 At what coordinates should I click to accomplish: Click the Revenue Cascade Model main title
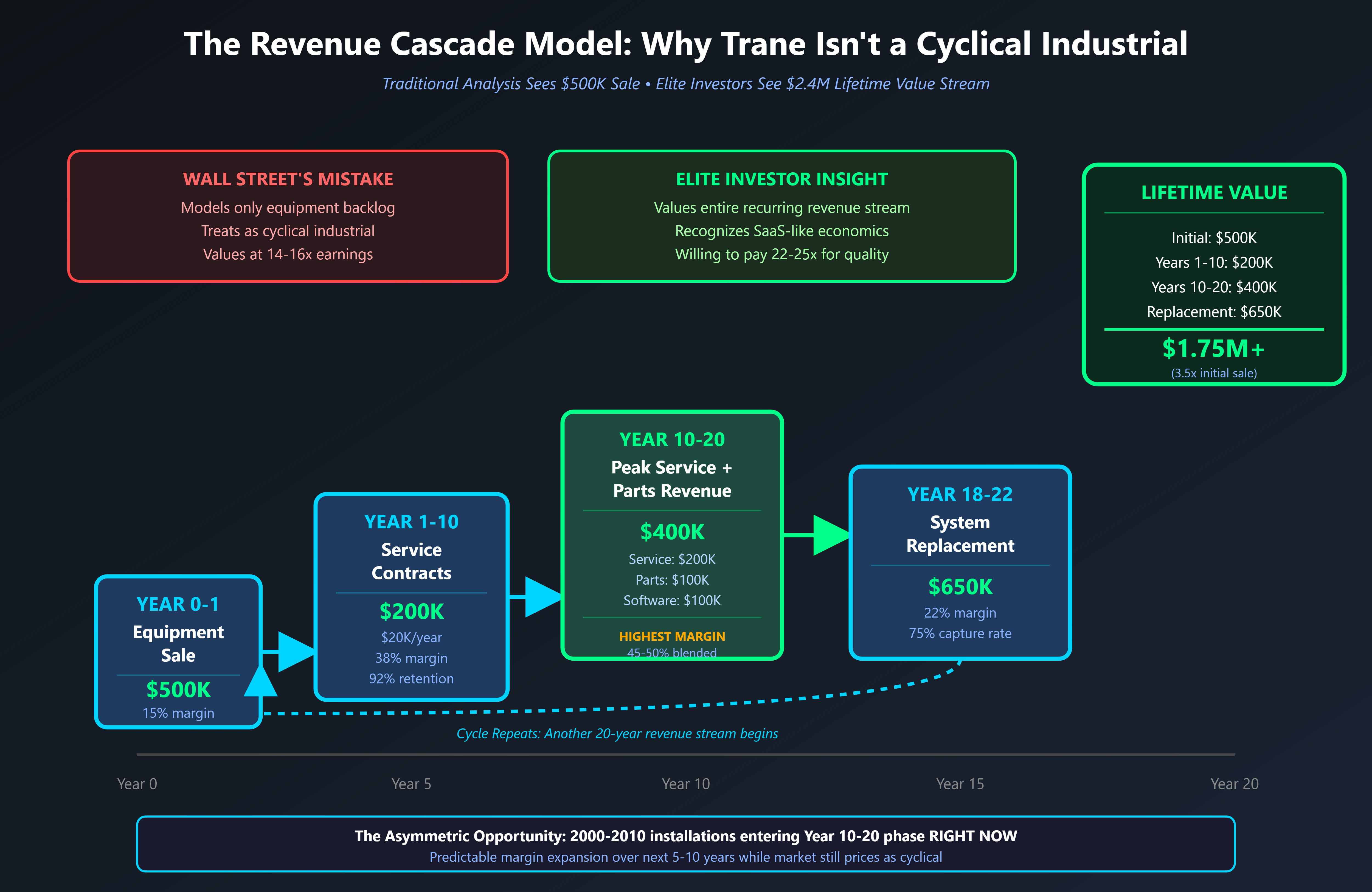click(x=685, y=44)
